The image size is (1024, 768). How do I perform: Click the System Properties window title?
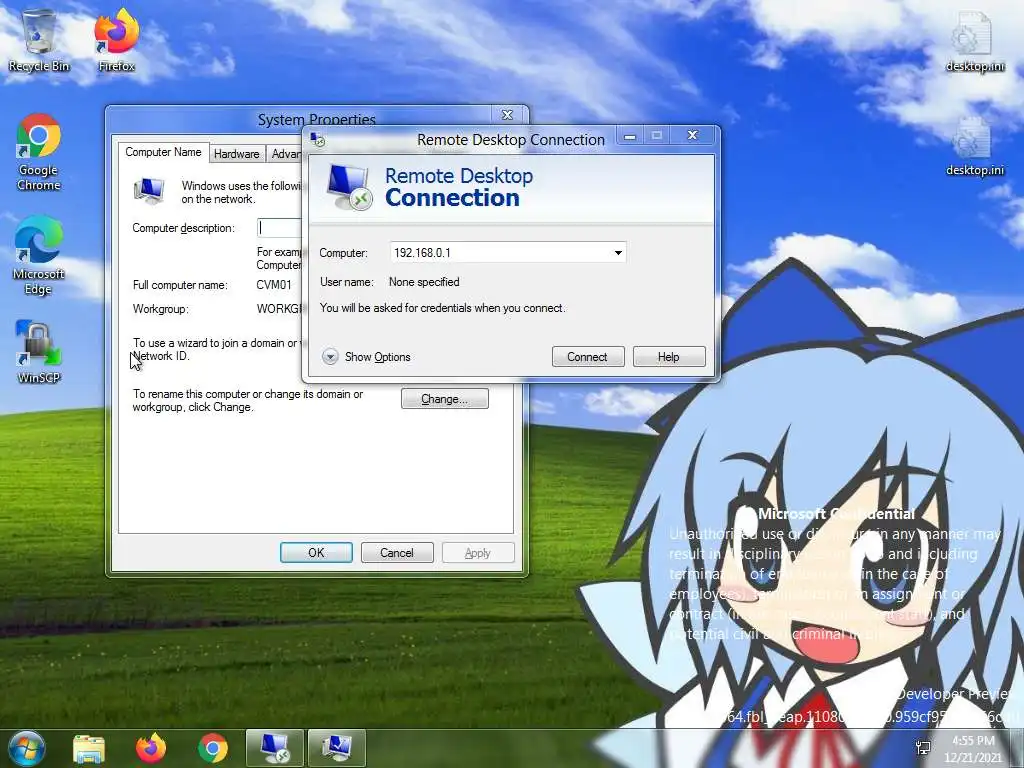pyautogui.click(x=317, y=119)
